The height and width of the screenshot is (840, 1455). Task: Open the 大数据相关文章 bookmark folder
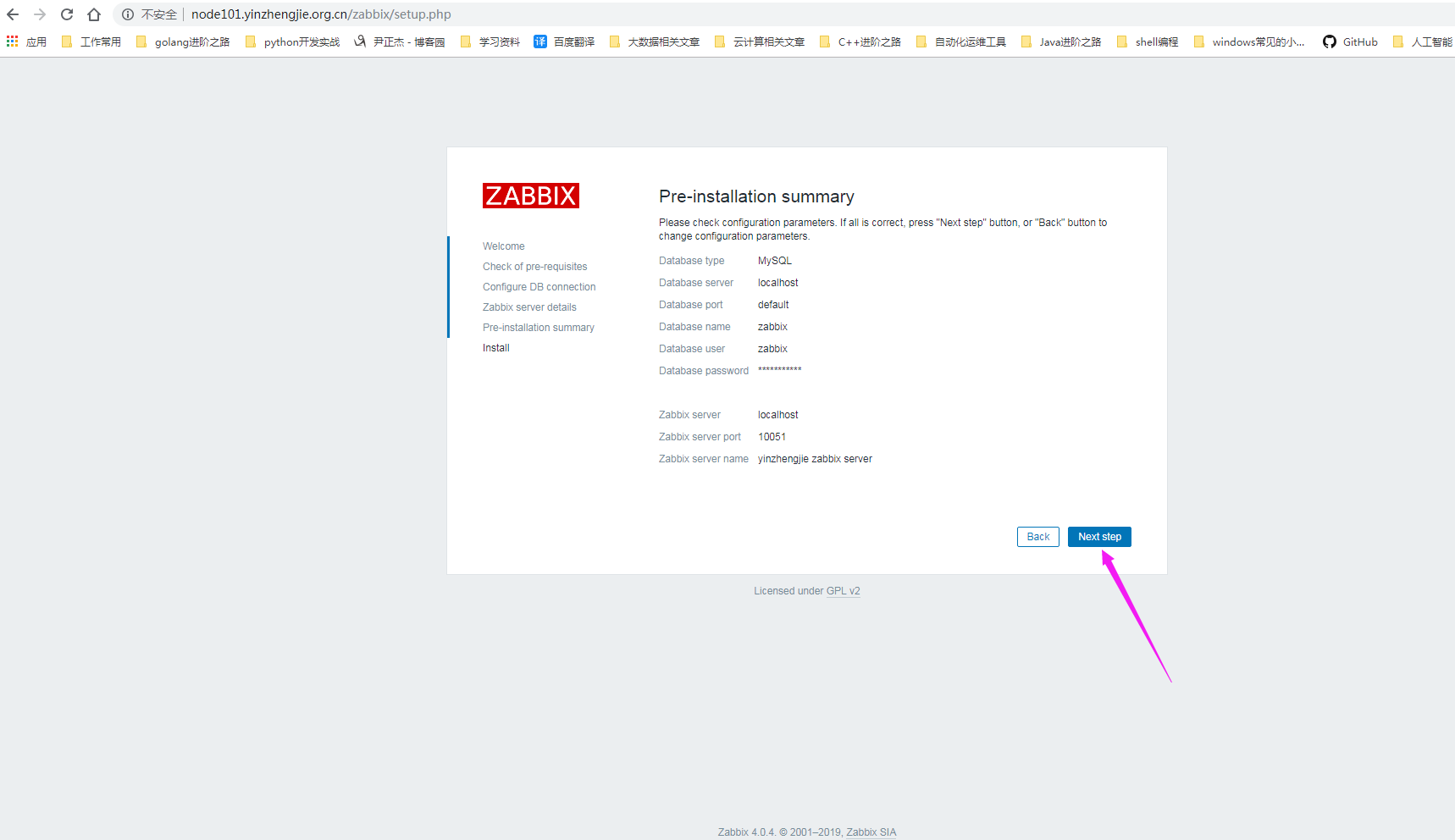pos(655,41)
